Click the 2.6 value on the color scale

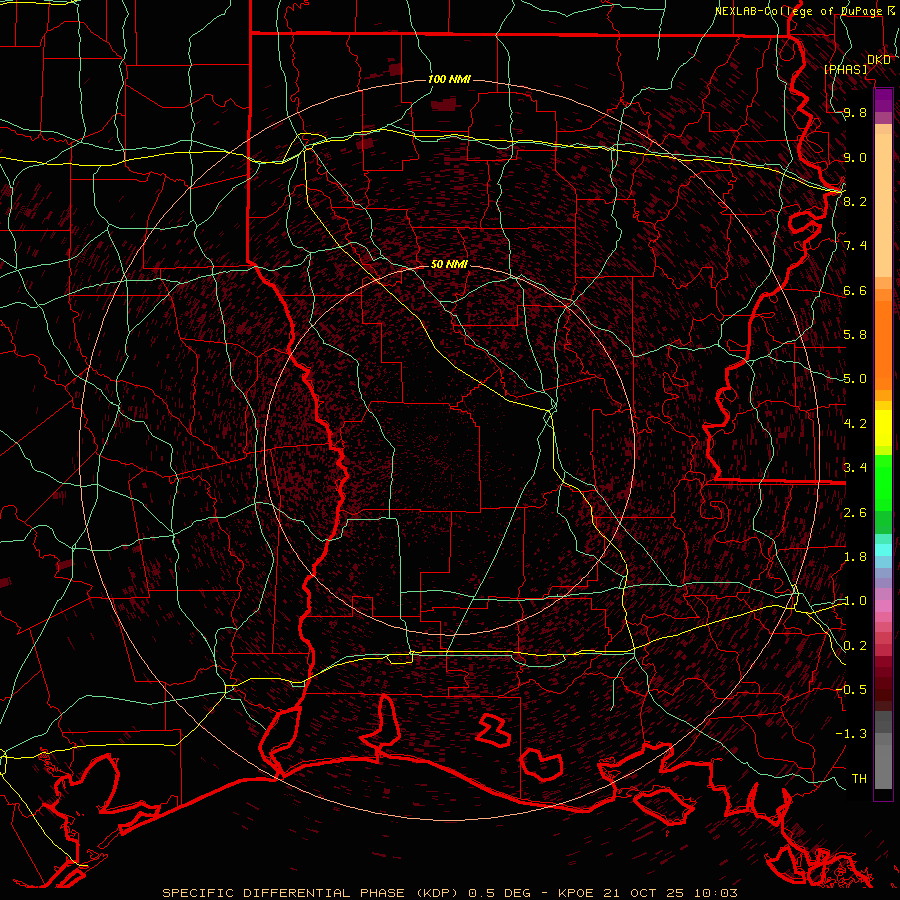855,513
